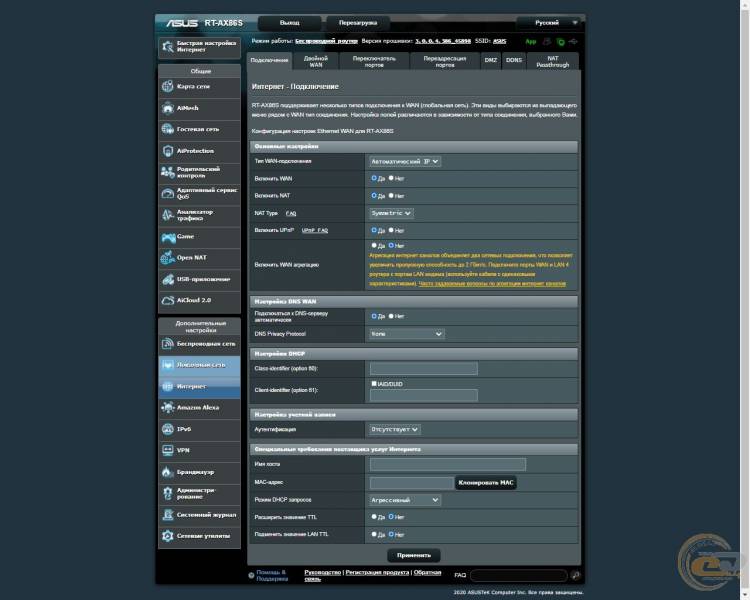Open the NAT Type Symmetric dropdown
Screen dimensions: 750x600
(391, 213)
